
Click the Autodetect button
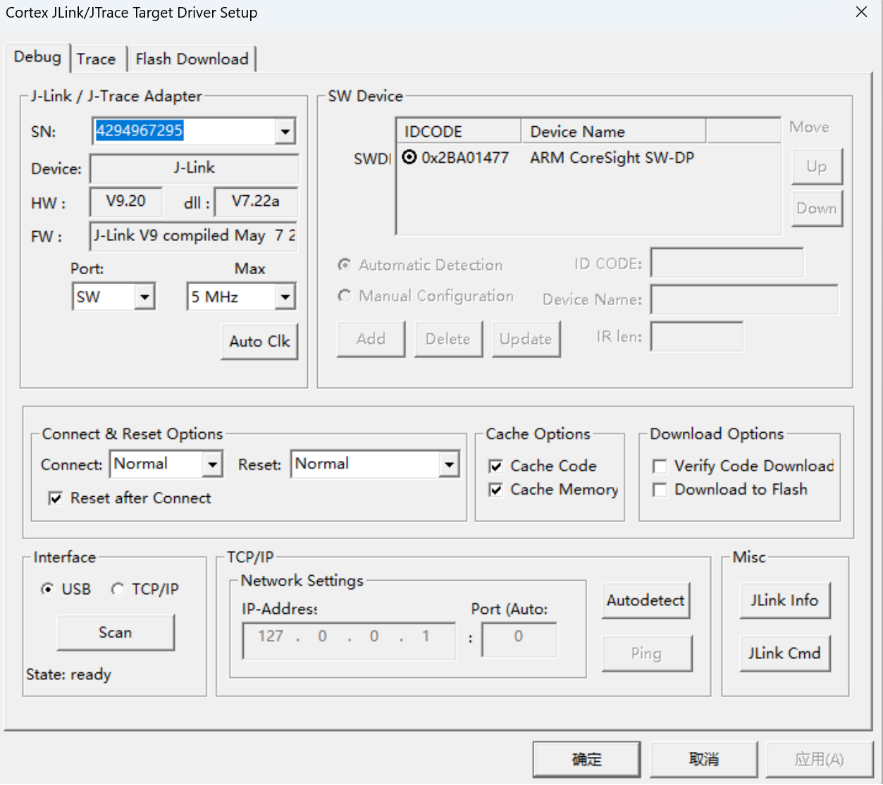click(646, 601)
